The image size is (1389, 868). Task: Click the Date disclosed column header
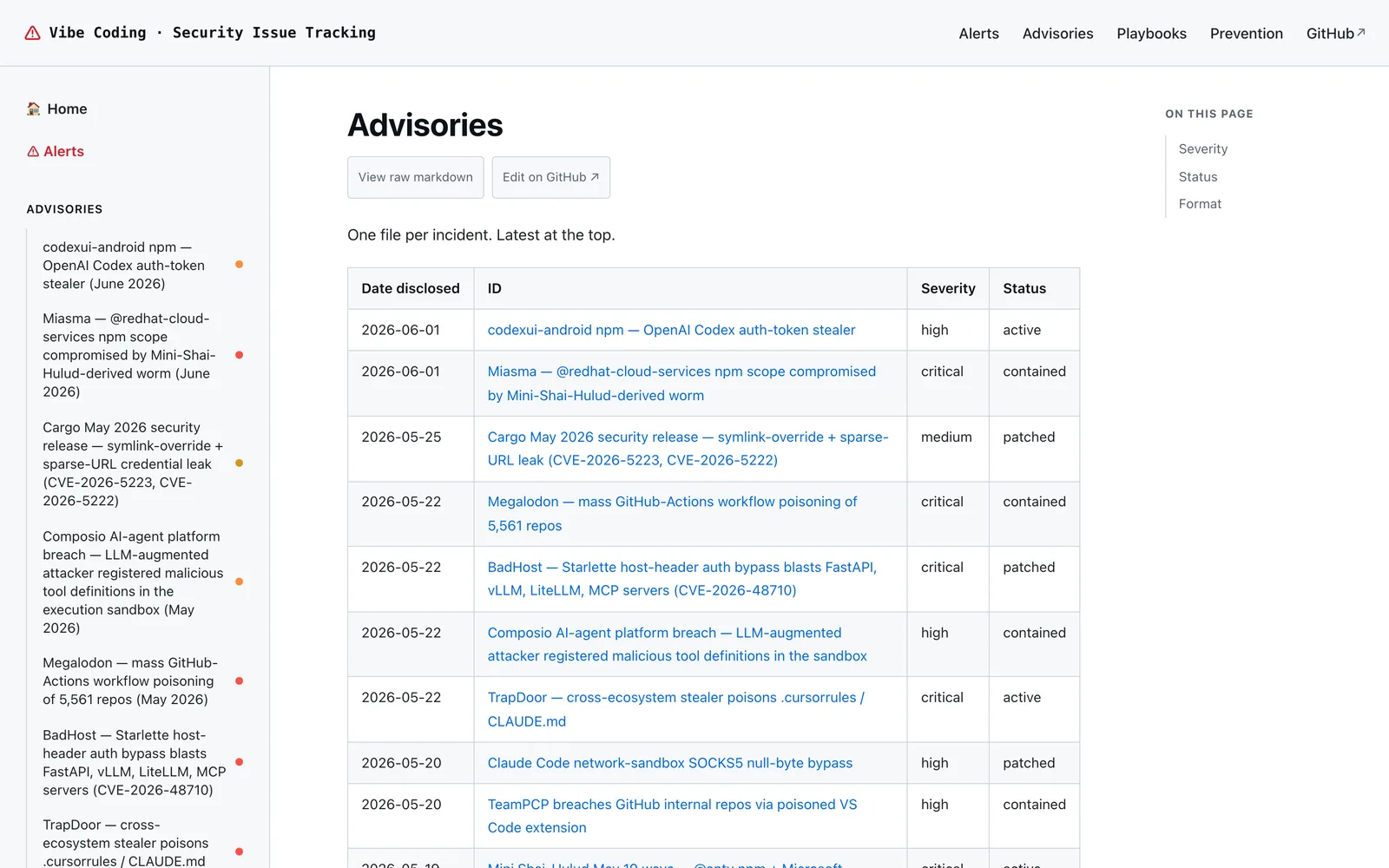click(411, 288)
